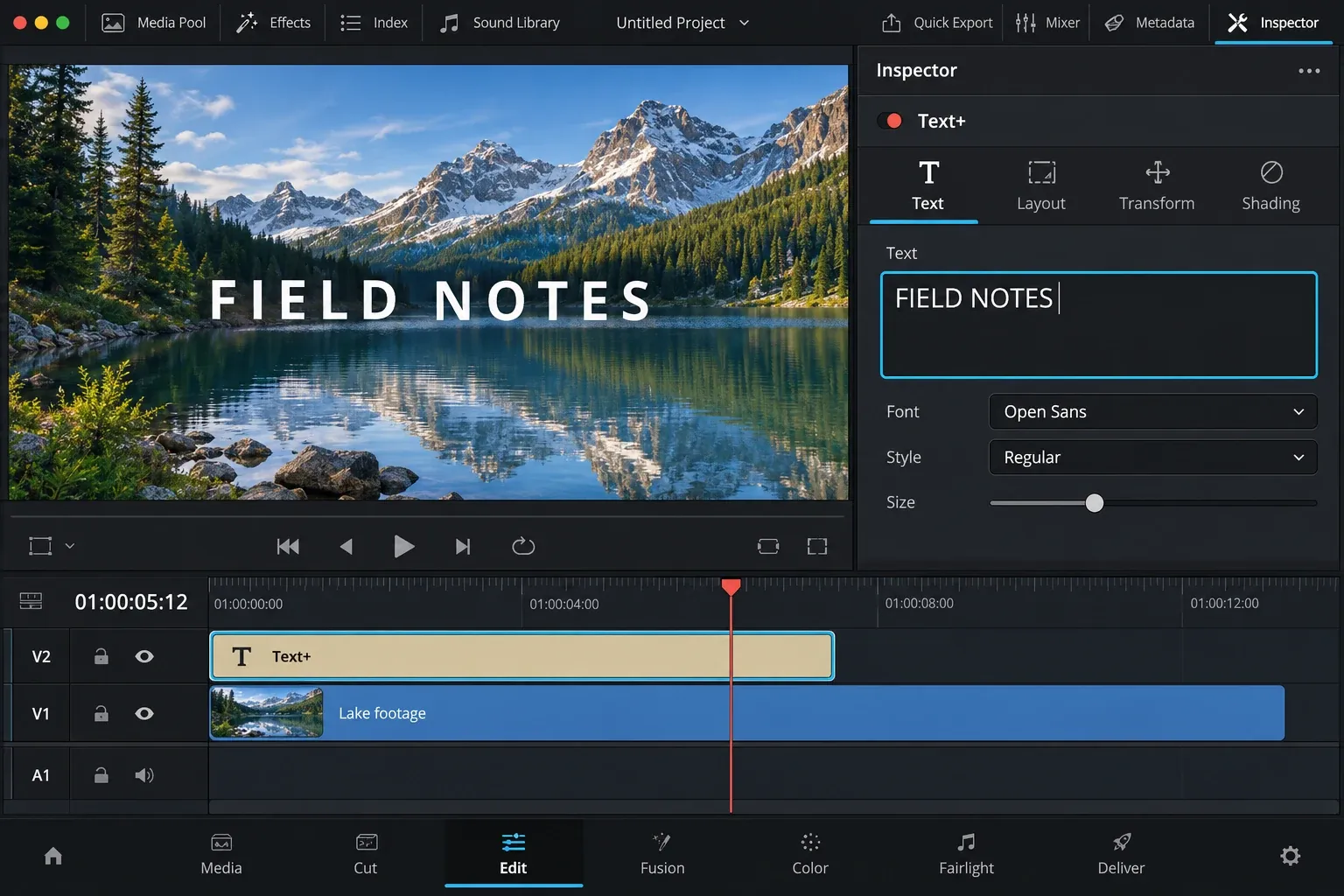Show the Index panel
The image size is (1344, 896).
coord(374,23)
